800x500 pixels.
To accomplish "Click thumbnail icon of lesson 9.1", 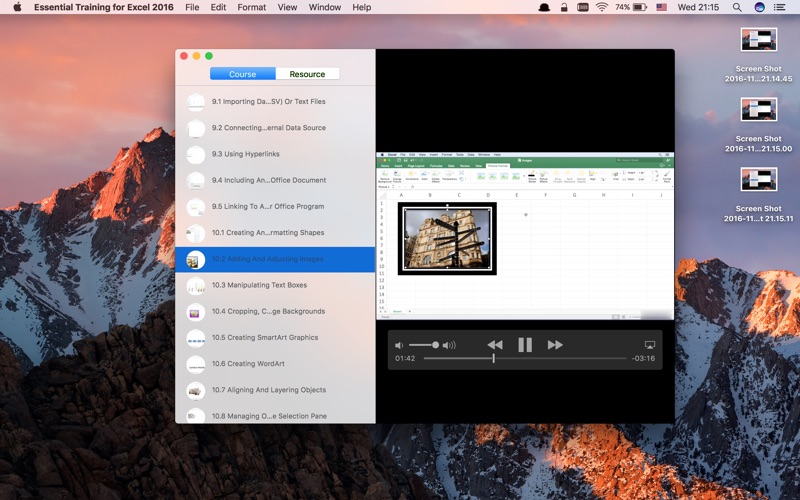I will [195, 102].
